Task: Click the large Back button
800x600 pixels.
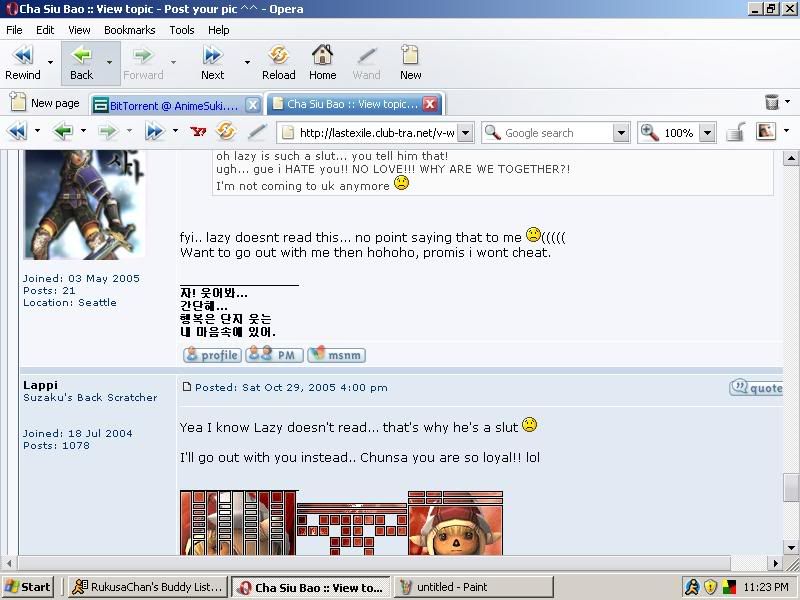Action: point(82,63)
